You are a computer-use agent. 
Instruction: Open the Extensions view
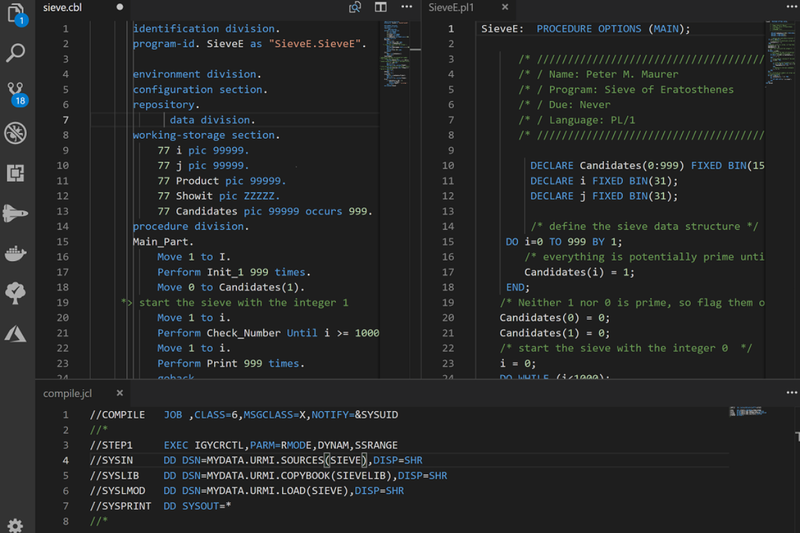coord(15,173)
